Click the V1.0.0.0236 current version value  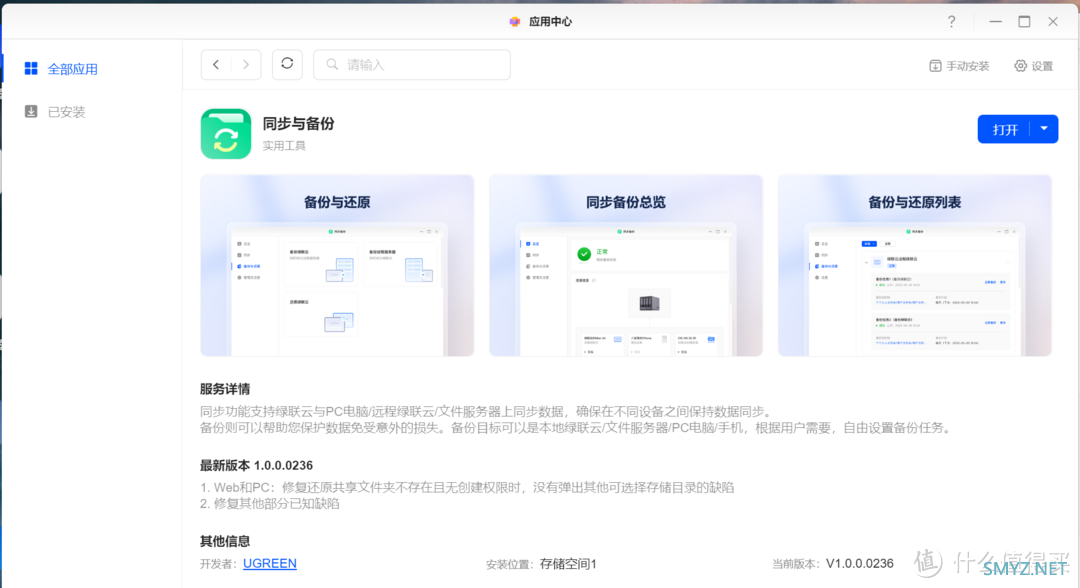tap(860, 563)
